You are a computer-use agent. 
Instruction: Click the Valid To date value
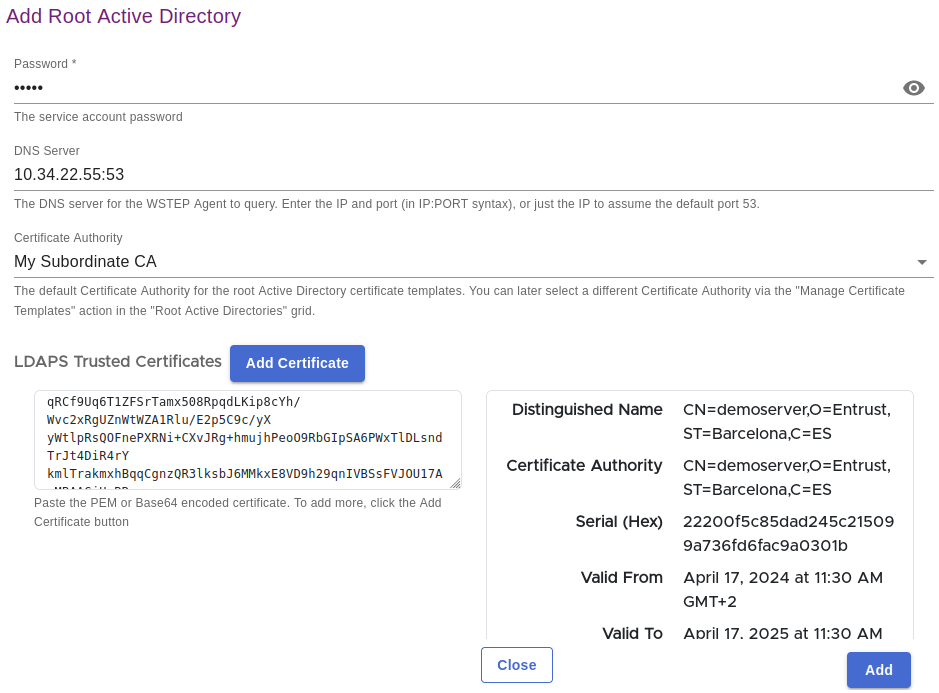point(782,633)
